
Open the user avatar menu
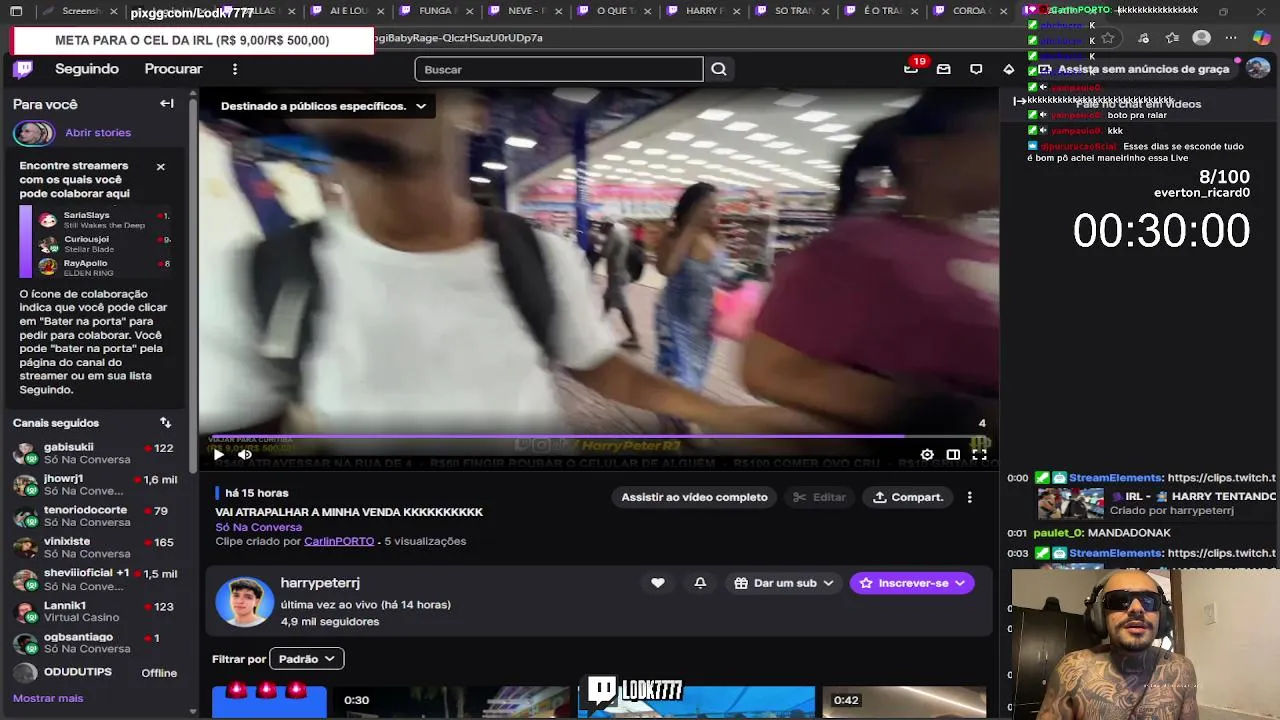tap(1258, 69)
